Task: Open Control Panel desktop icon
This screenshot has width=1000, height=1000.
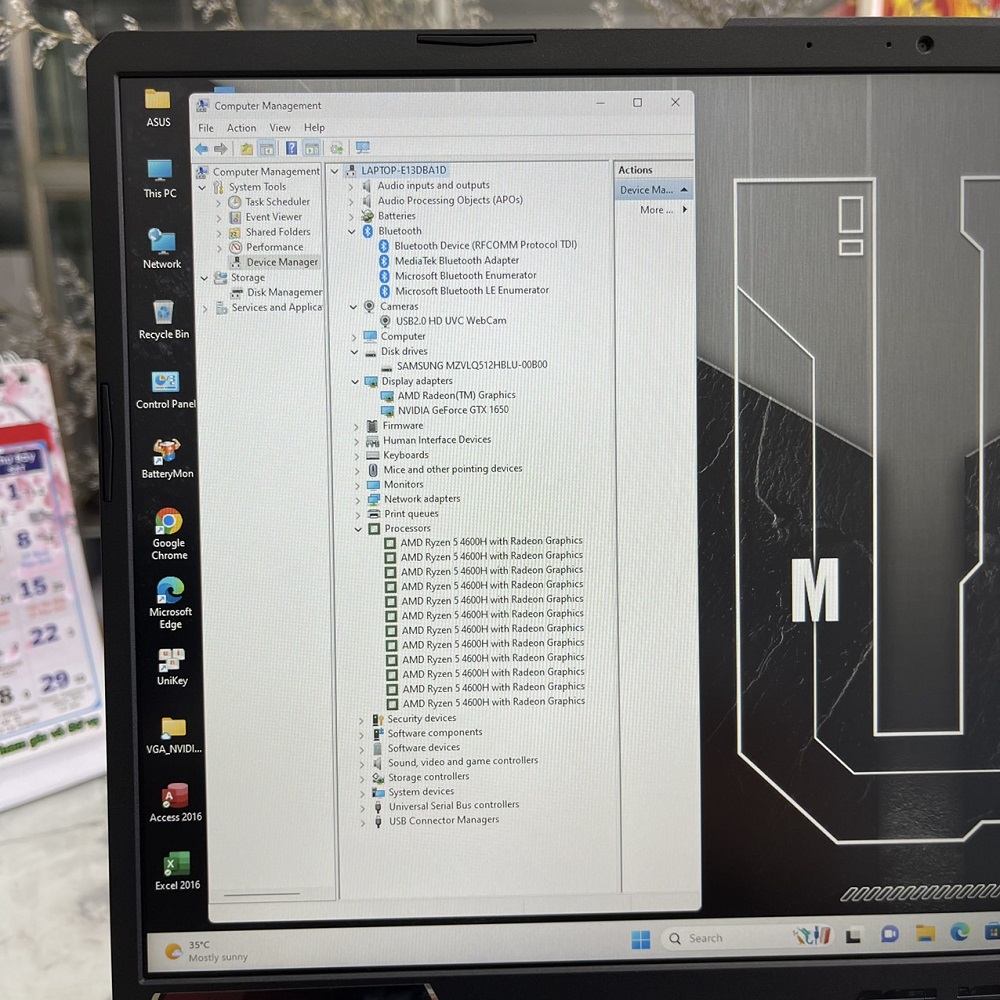Action: click(x=165, y=389)
